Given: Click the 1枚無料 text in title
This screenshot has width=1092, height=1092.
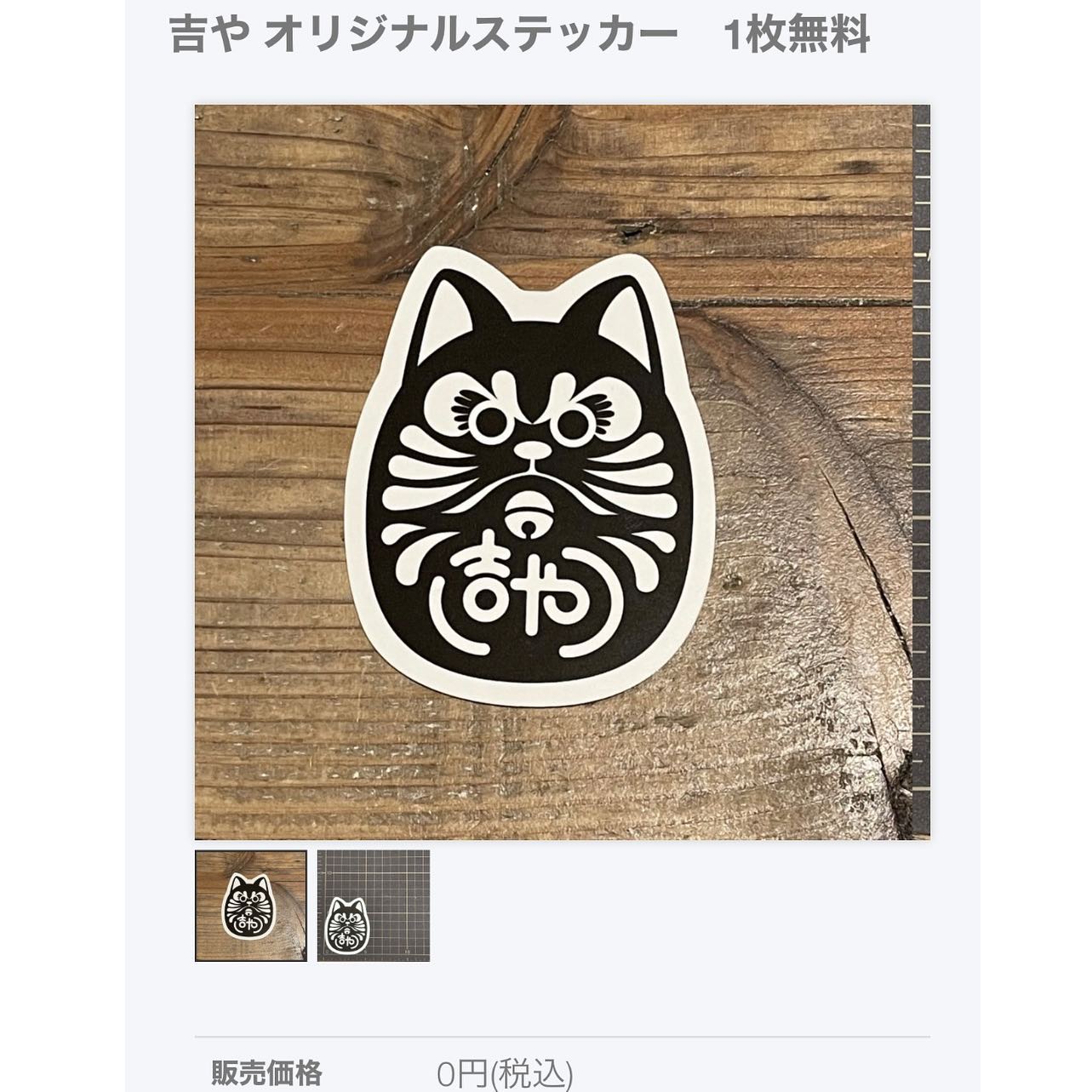Looking at the screenshot, I should pyautogui.click(x=797, y=37).
